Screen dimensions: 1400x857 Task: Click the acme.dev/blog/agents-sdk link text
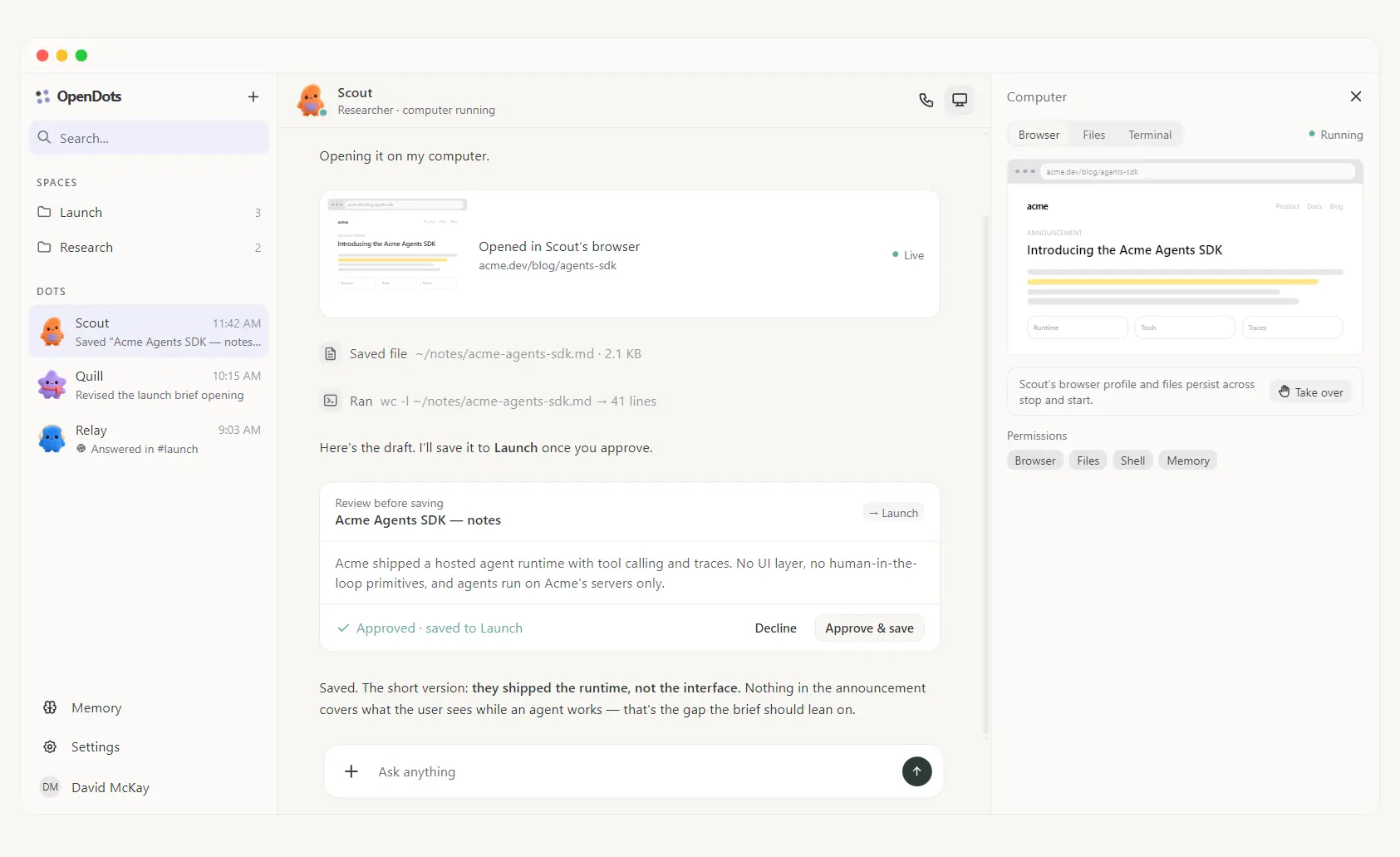click(x=548, y=266)
